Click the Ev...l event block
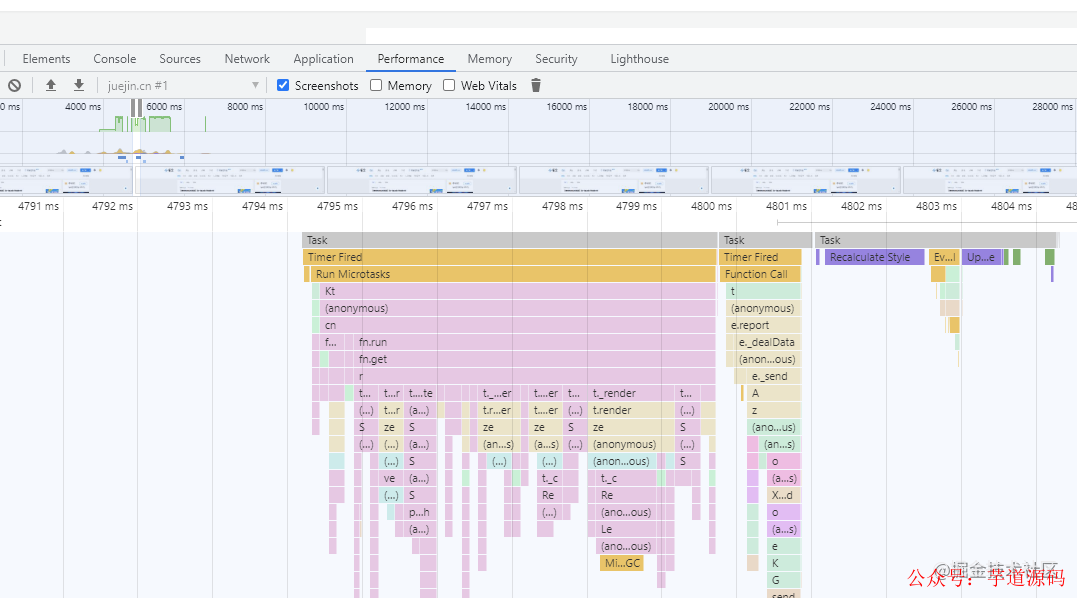1077x598 pixels. click(x=944, y=257)
